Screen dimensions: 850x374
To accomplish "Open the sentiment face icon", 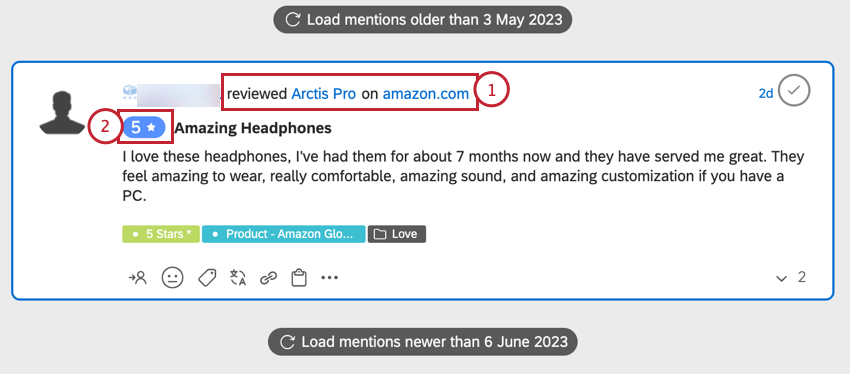I will tap(172, 278).
